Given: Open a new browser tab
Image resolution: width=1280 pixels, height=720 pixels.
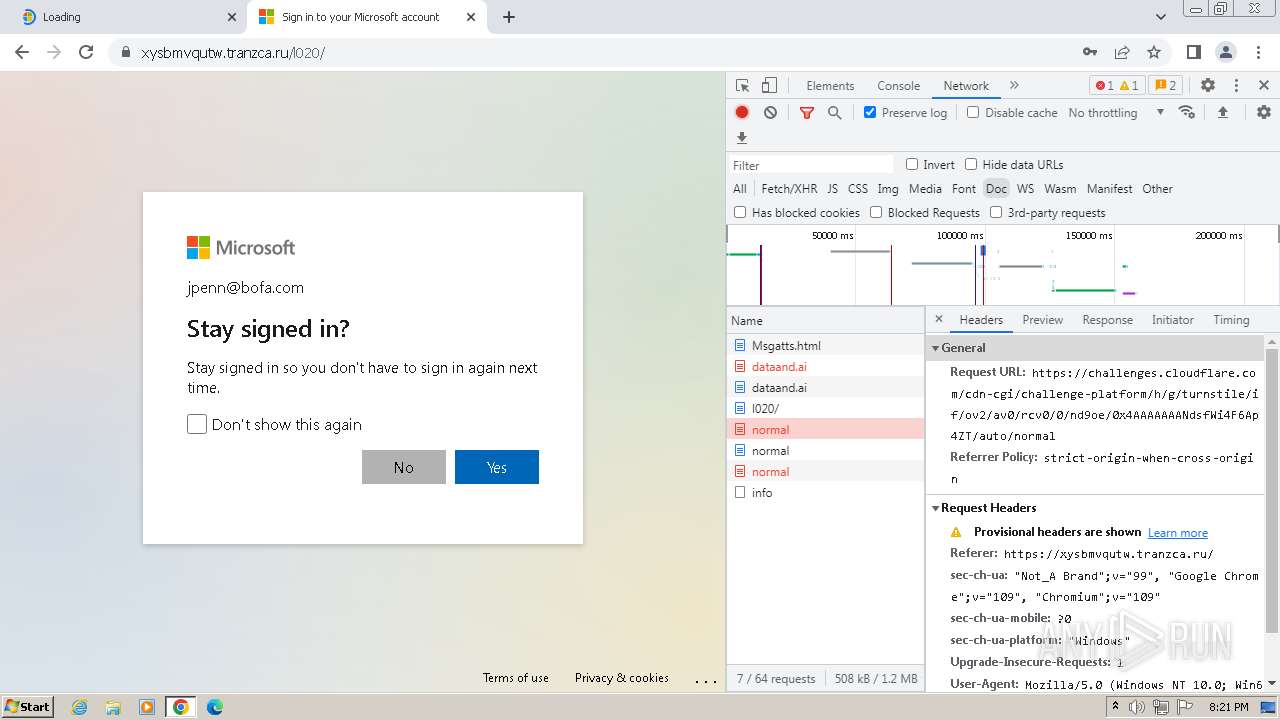Looking at the screenshot, I should pos(508,17).
